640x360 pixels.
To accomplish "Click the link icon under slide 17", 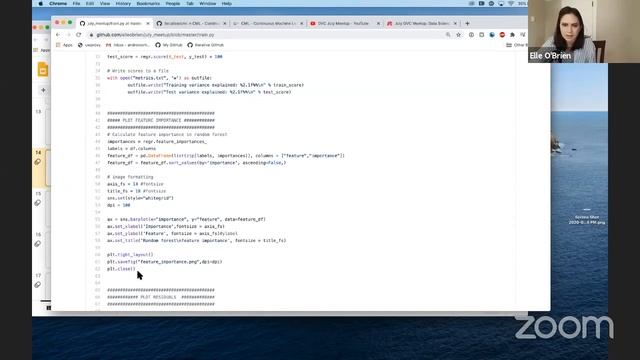I will [38, 284].
